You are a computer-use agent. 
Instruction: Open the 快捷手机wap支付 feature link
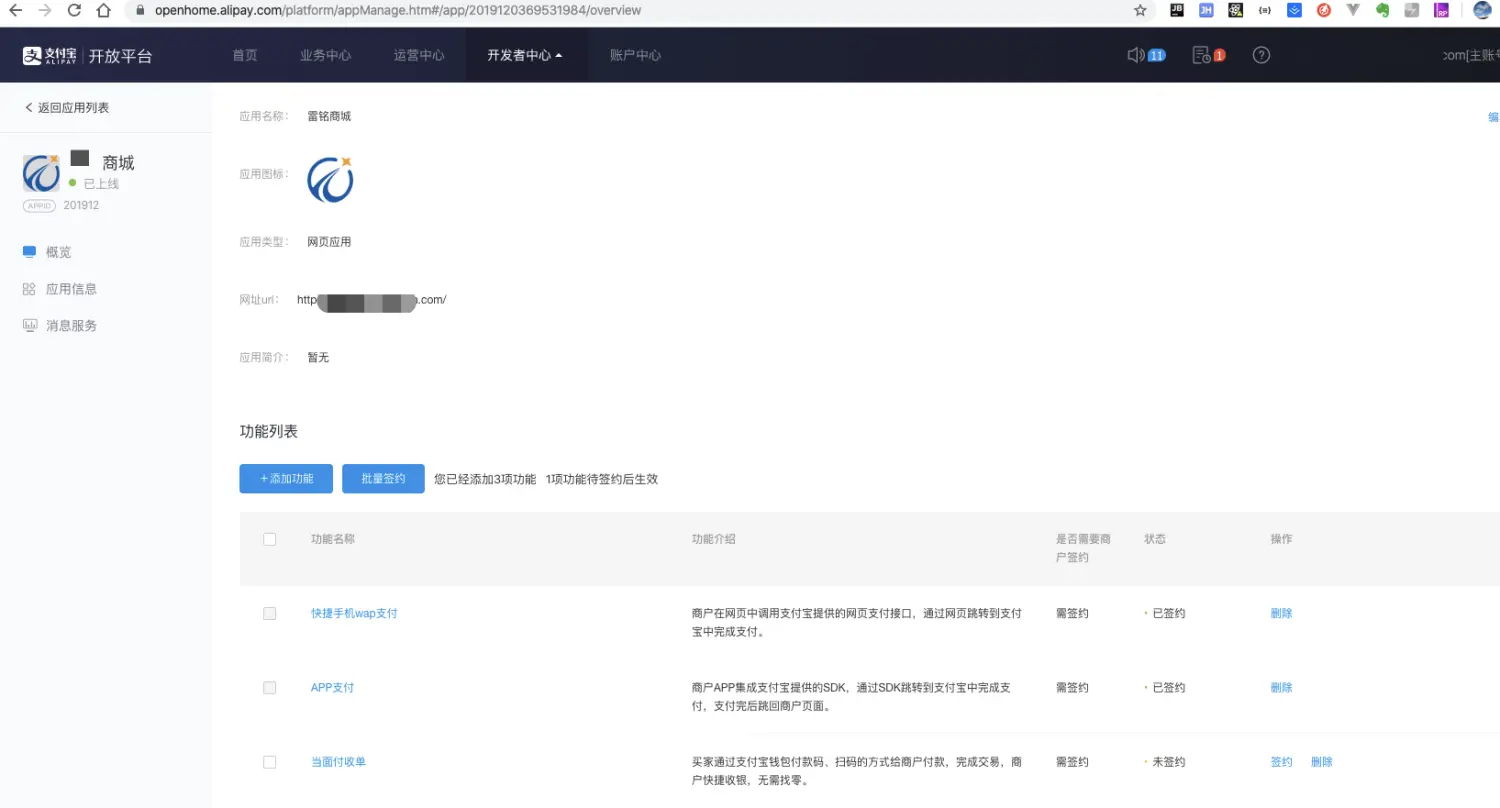click(354, 613)
